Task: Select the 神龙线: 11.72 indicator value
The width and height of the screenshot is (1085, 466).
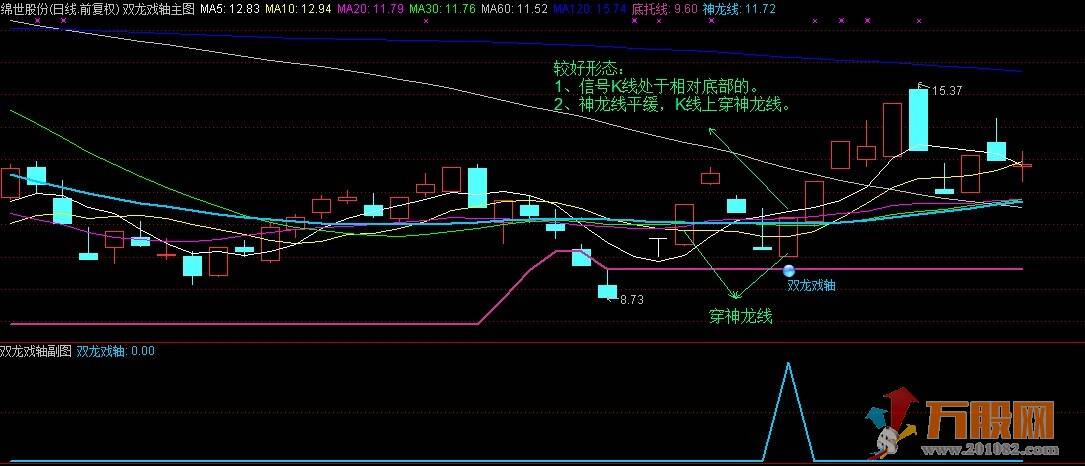Action: [x=738, y=10]
